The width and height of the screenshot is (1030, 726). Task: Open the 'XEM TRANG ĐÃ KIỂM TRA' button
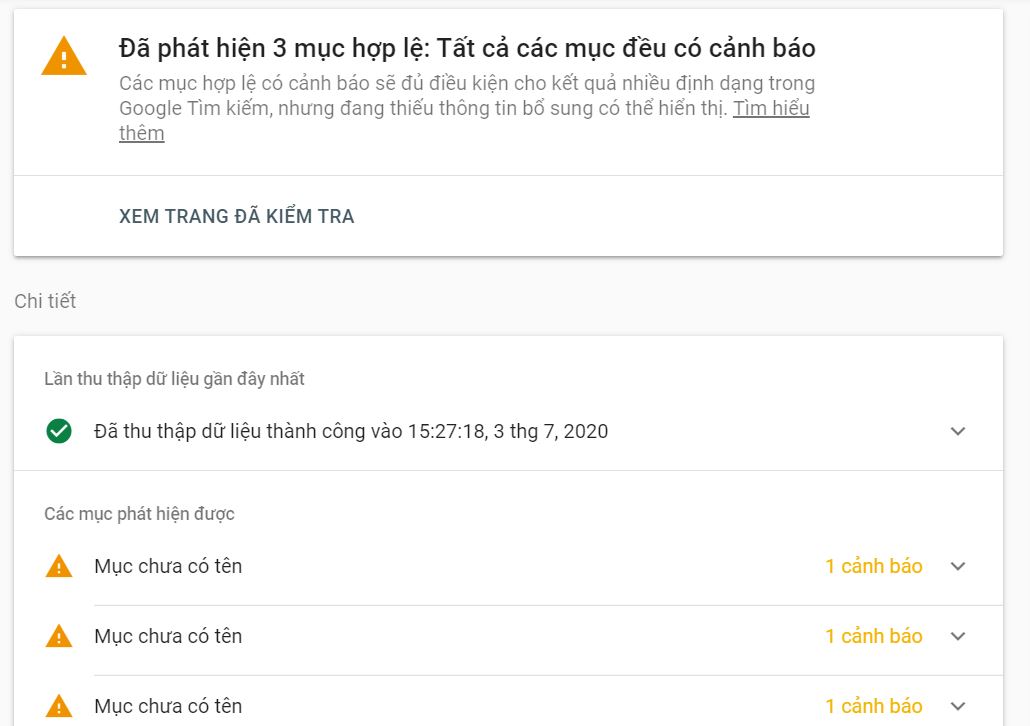[x=236, y=216]
